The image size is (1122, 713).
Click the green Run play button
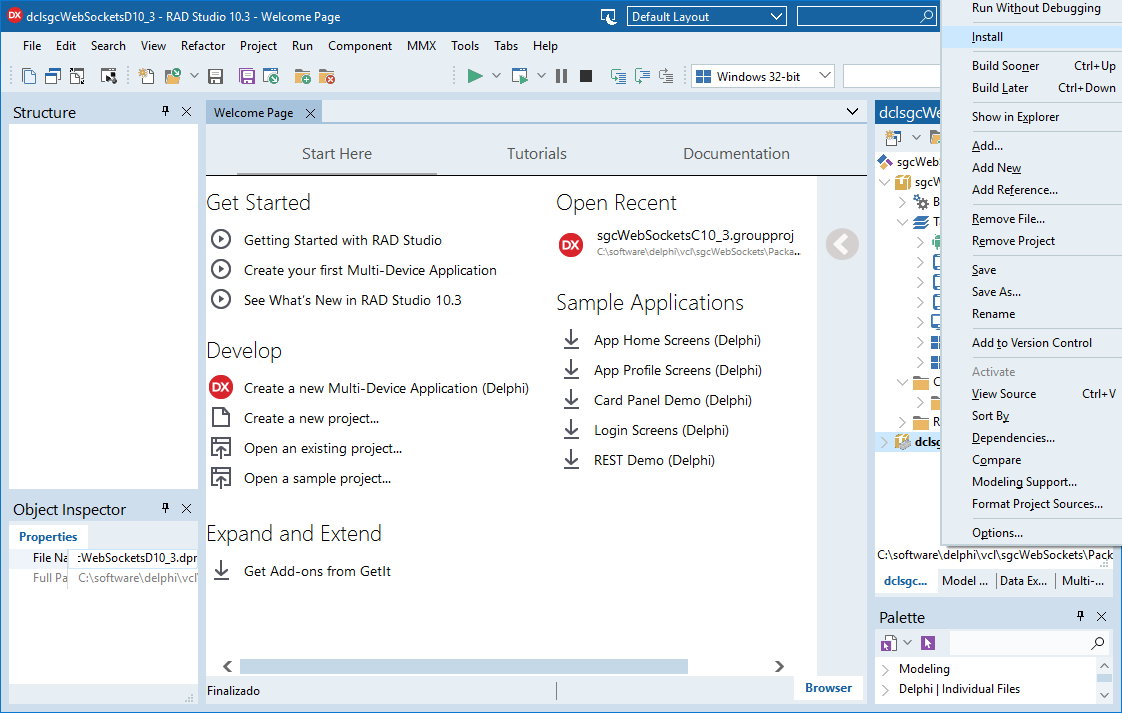tap(474, 76)
